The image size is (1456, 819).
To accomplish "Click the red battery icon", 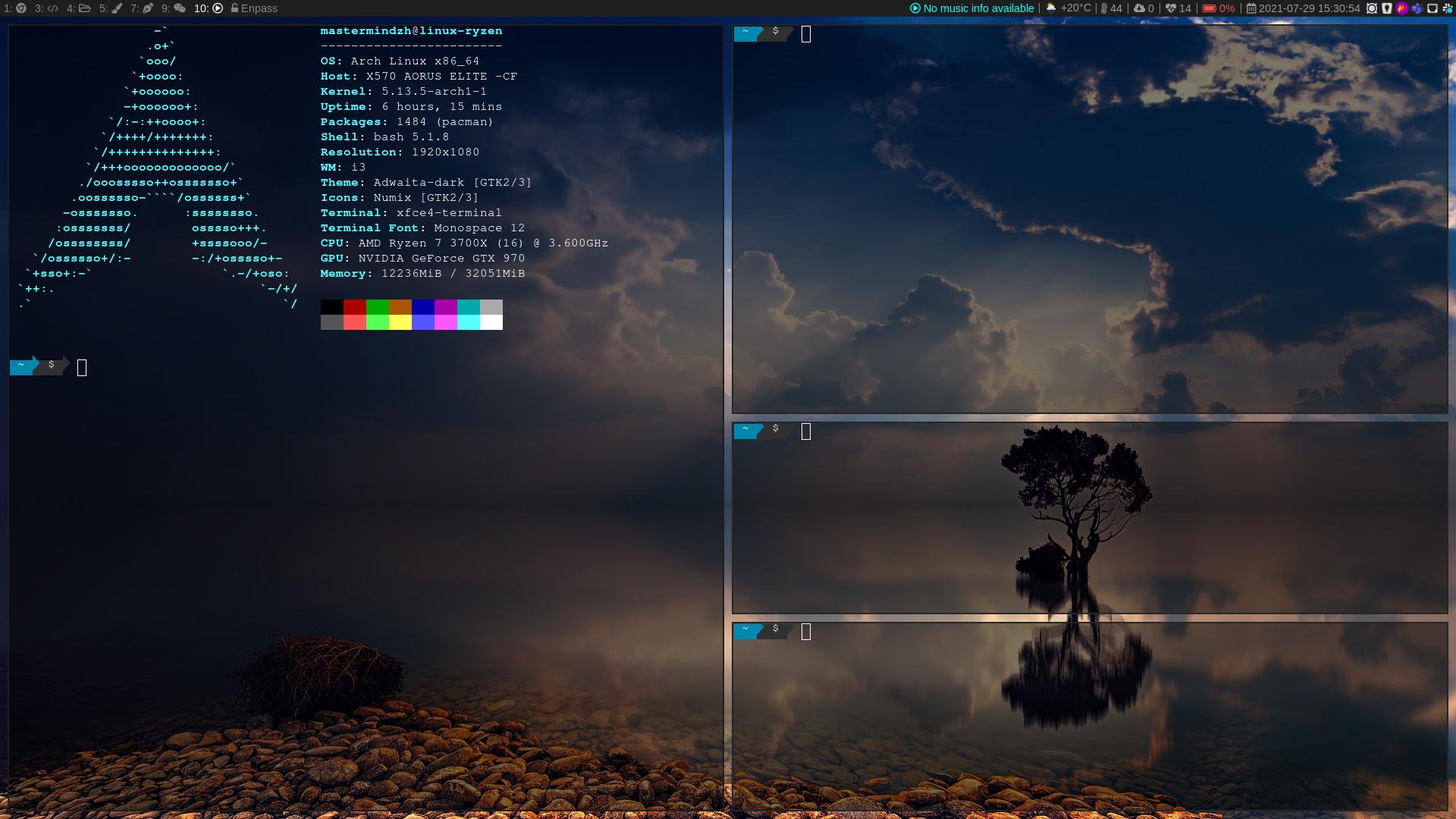I will coord(1210,8).
